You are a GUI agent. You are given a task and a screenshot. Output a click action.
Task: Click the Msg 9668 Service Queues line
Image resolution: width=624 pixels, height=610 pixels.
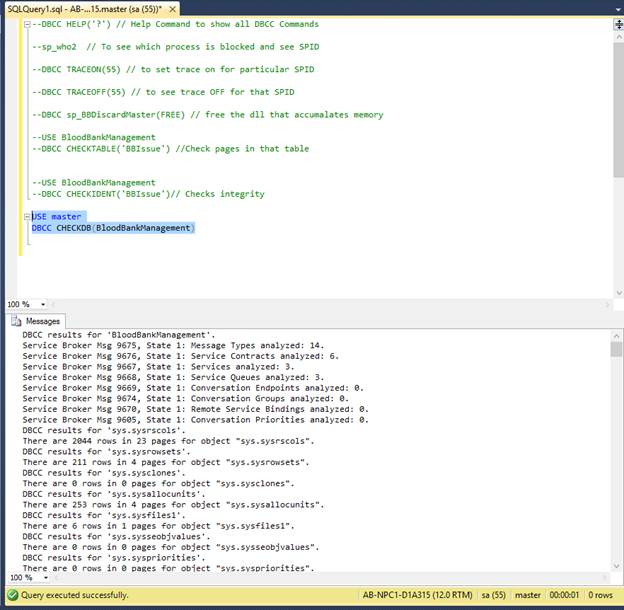[x=173, y=377]
